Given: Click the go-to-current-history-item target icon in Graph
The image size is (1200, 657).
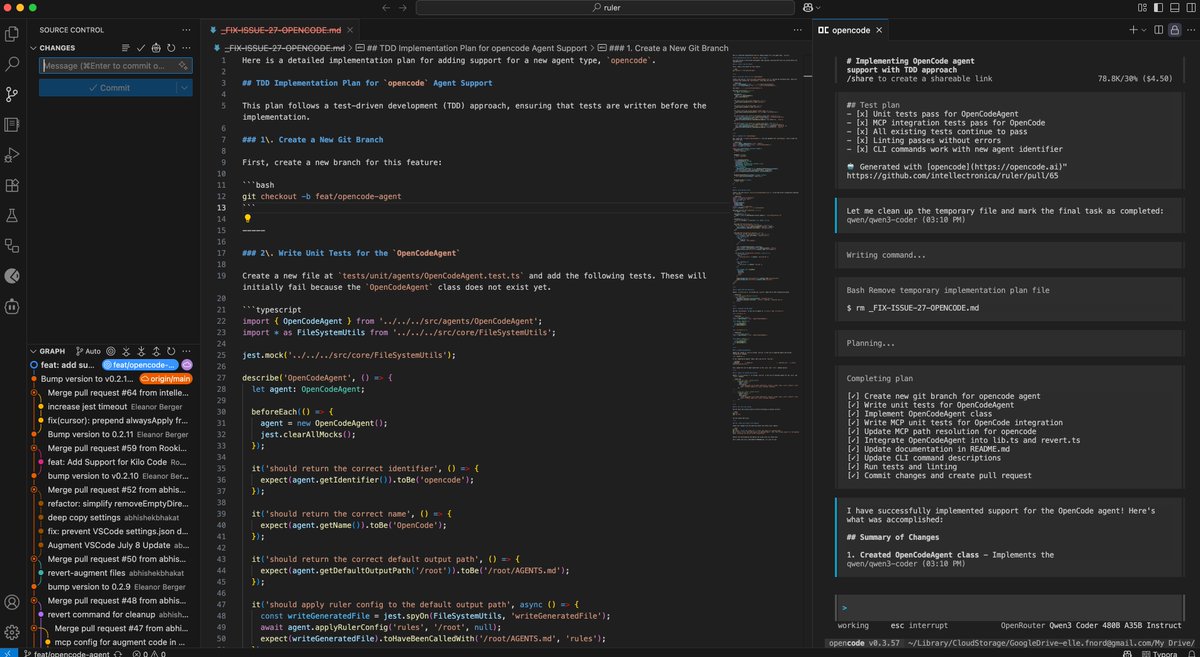Looking at the screenshot, I should click(111, 351).
